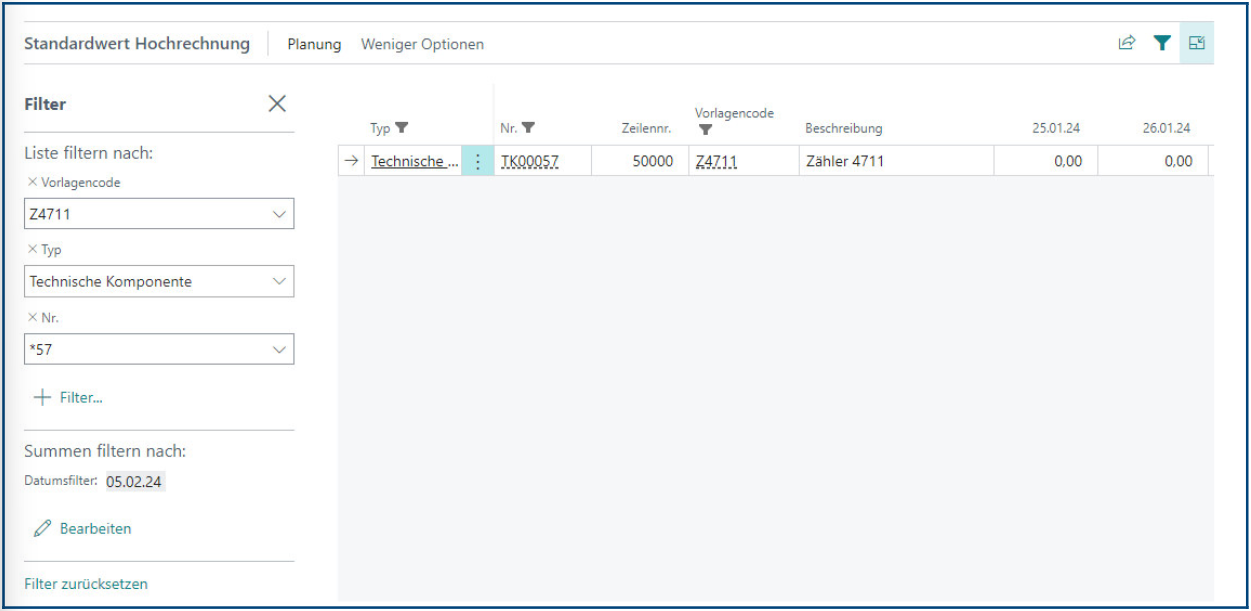Click the share icon in the header
Viewport: 1251px width, 611px height.
[x=1126, y=43]
